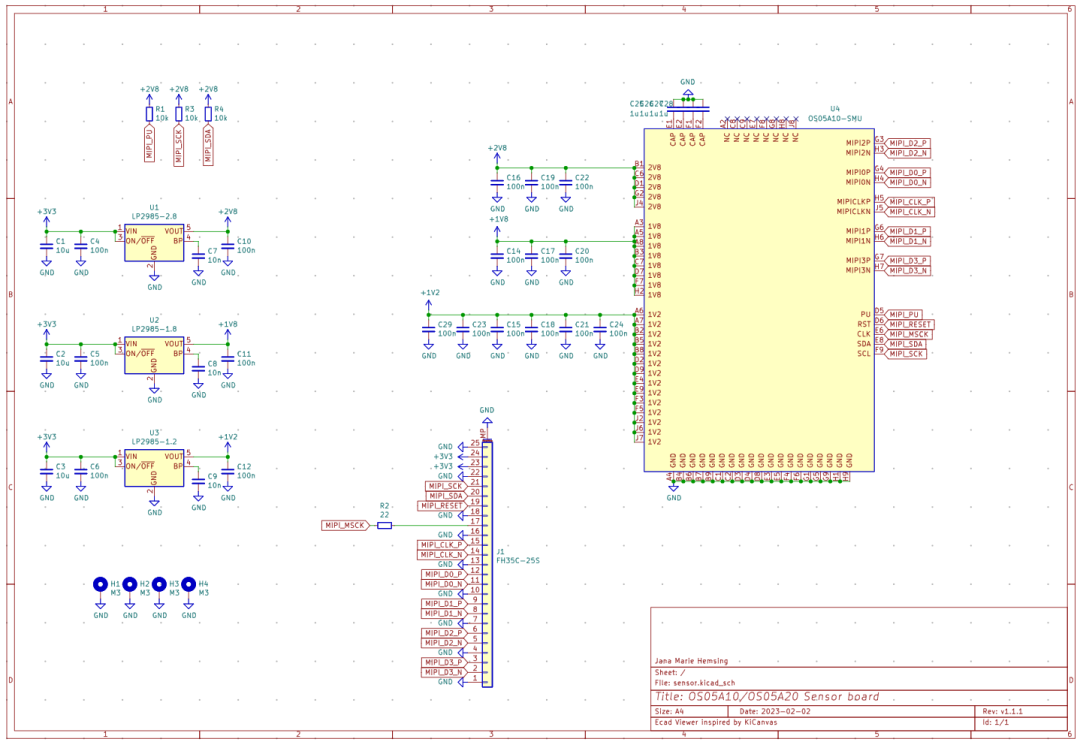The width and height of the screenshot is (1080, 745).
Task: Select capacitor C2 10u symbol
Action: coord(46,358)
